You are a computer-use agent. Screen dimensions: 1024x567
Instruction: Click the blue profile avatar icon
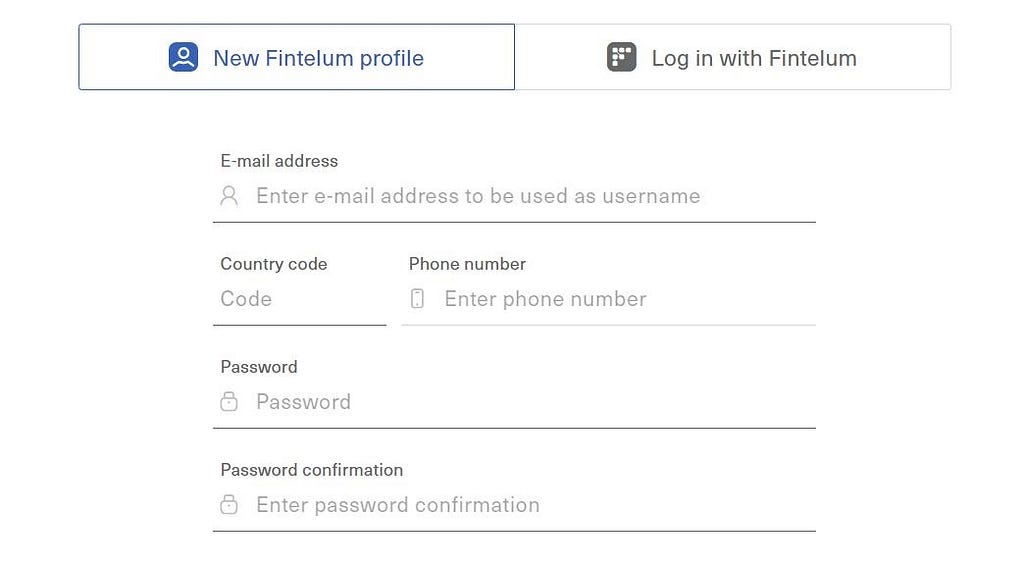[183, 57]
